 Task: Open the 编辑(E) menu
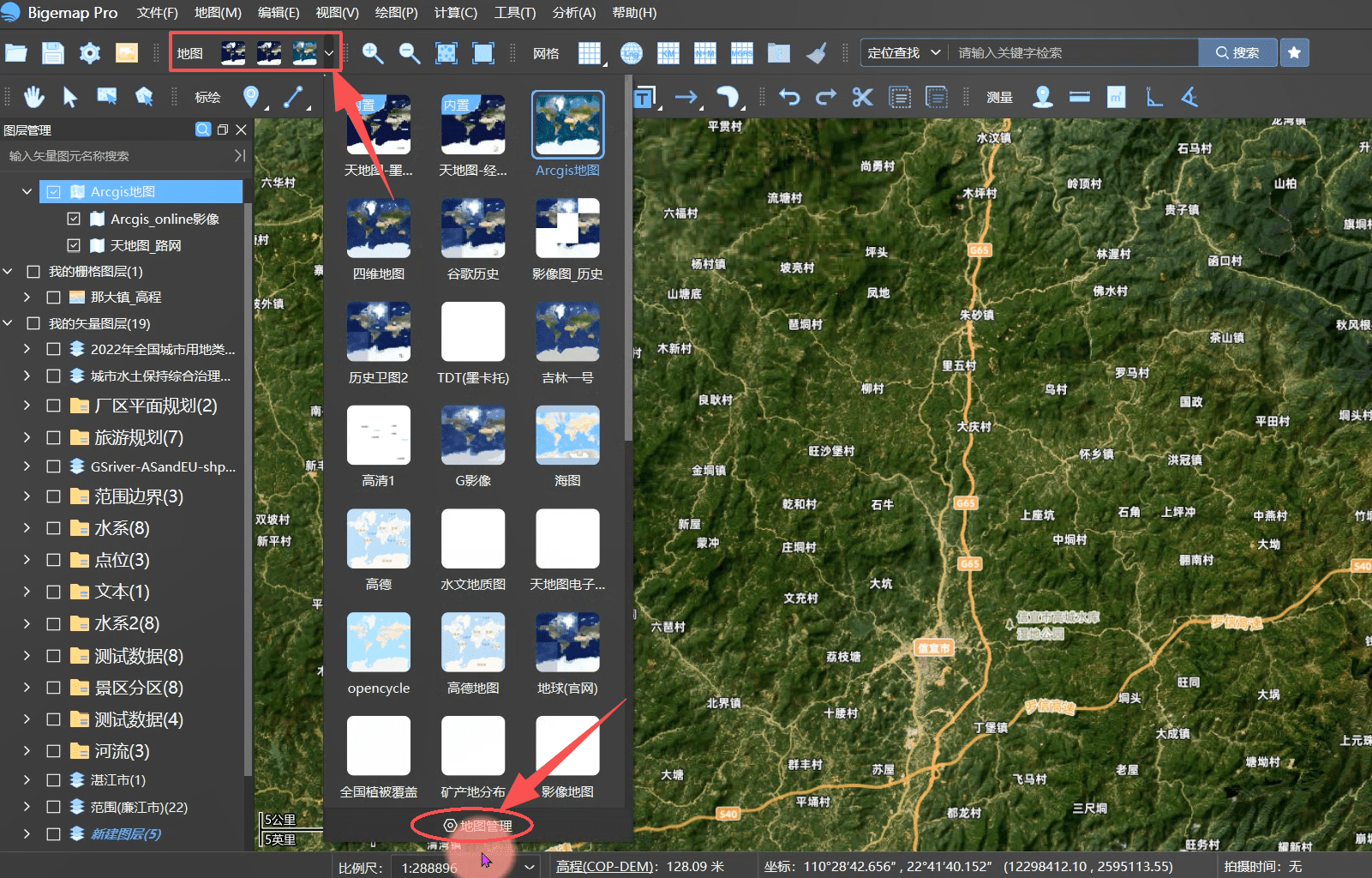(x=279, y=13)
